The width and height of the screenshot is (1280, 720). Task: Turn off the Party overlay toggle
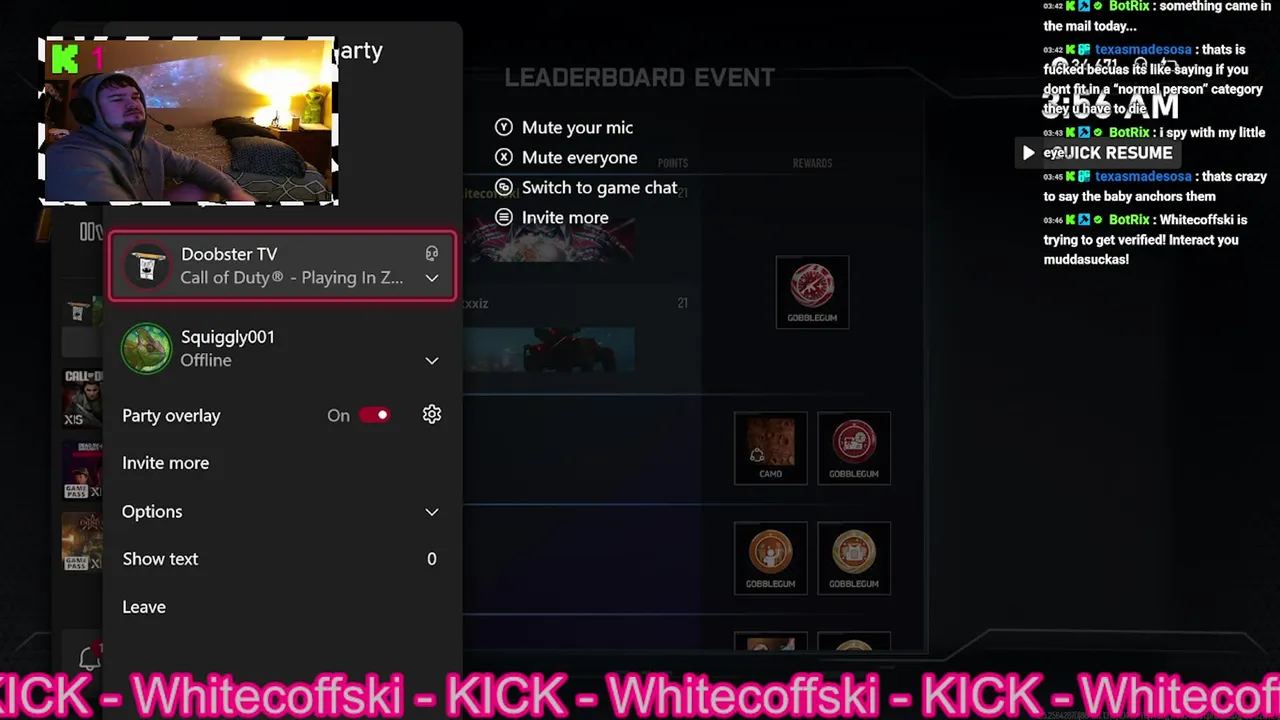[x=375, y=415]
